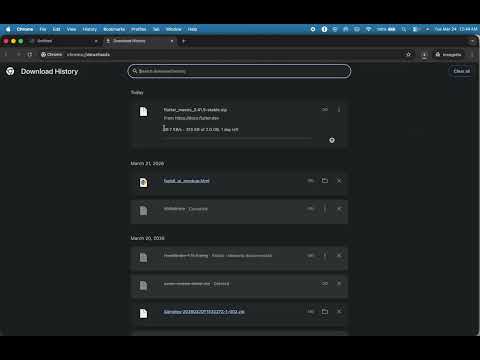Open the Bookmarks menu
This screenshot has height=360, width=480.
(x=114, y=29)
